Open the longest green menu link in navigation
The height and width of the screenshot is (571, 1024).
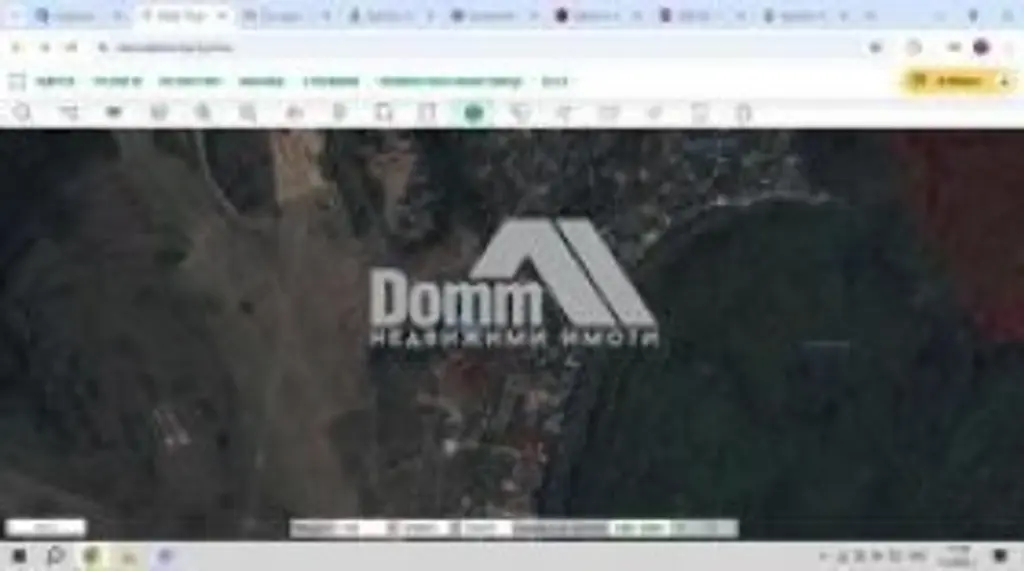(x=449, y=82)
